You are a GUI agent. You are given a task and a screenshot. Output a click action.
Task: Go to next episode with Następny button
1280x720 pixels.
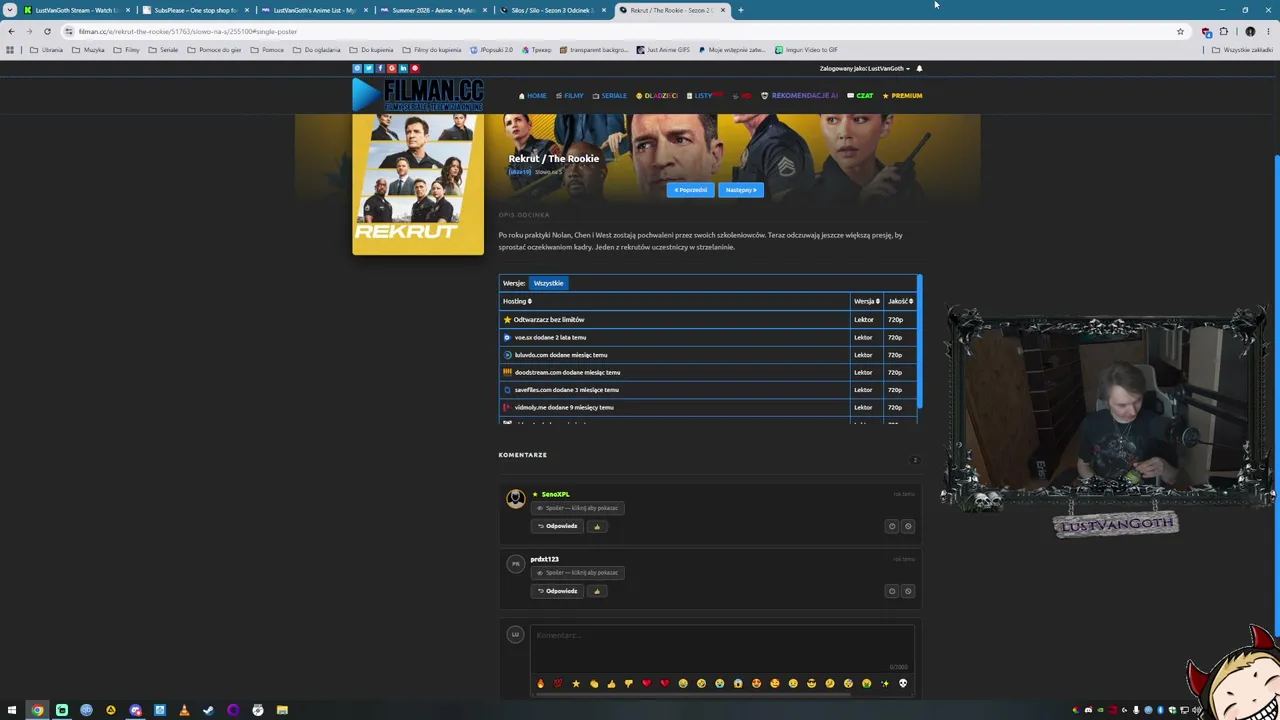coord(741,190)
